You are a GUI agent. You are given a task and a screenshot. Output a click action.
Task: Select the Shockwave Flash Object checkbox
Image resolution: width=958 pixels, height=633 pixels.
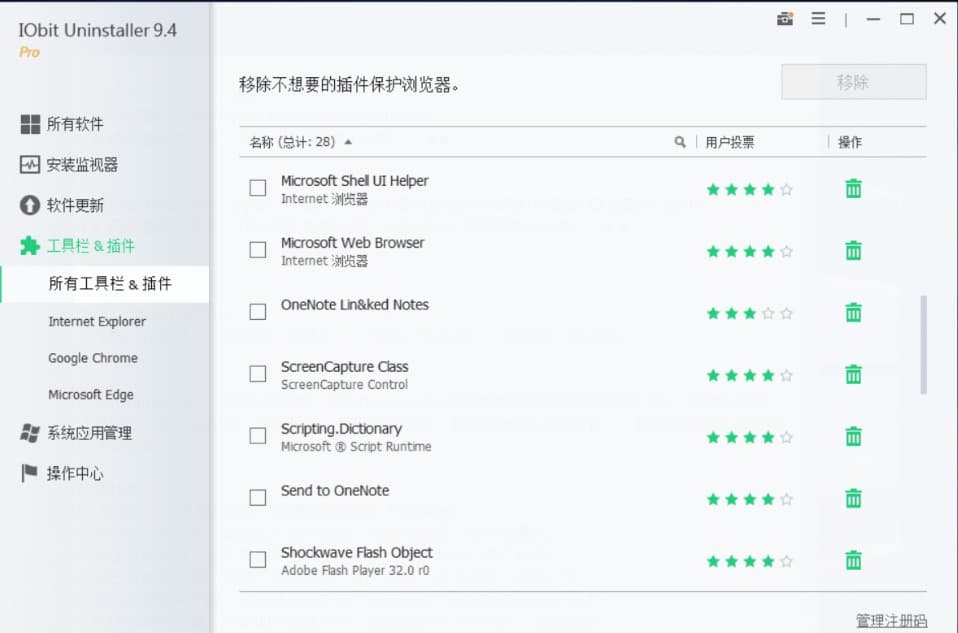click(258, 560)
